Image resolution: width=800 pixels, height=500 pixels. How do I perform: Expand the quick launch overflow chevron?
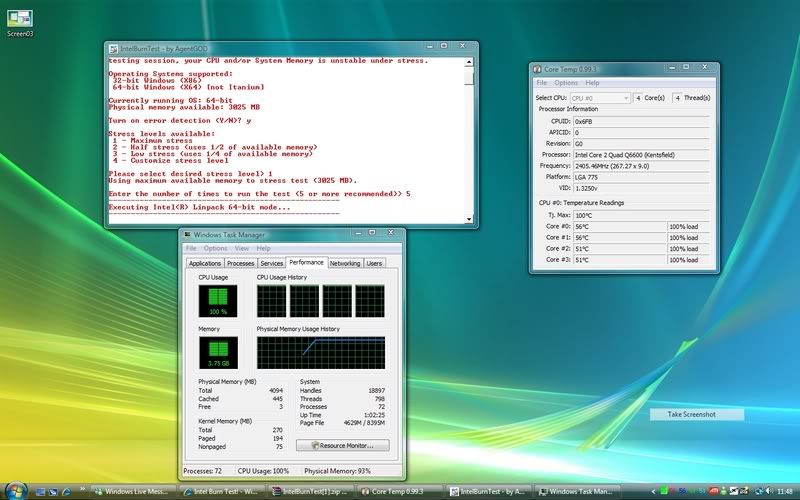coord(82,489)
